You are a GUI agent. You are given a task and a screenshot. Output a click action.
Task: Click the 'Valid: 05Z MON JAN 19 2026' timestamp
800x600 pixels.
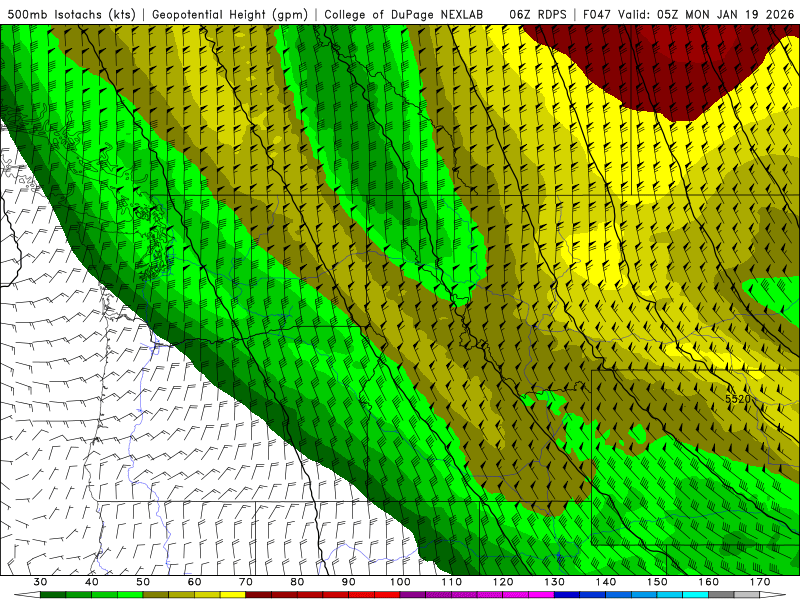click(706, 14)
